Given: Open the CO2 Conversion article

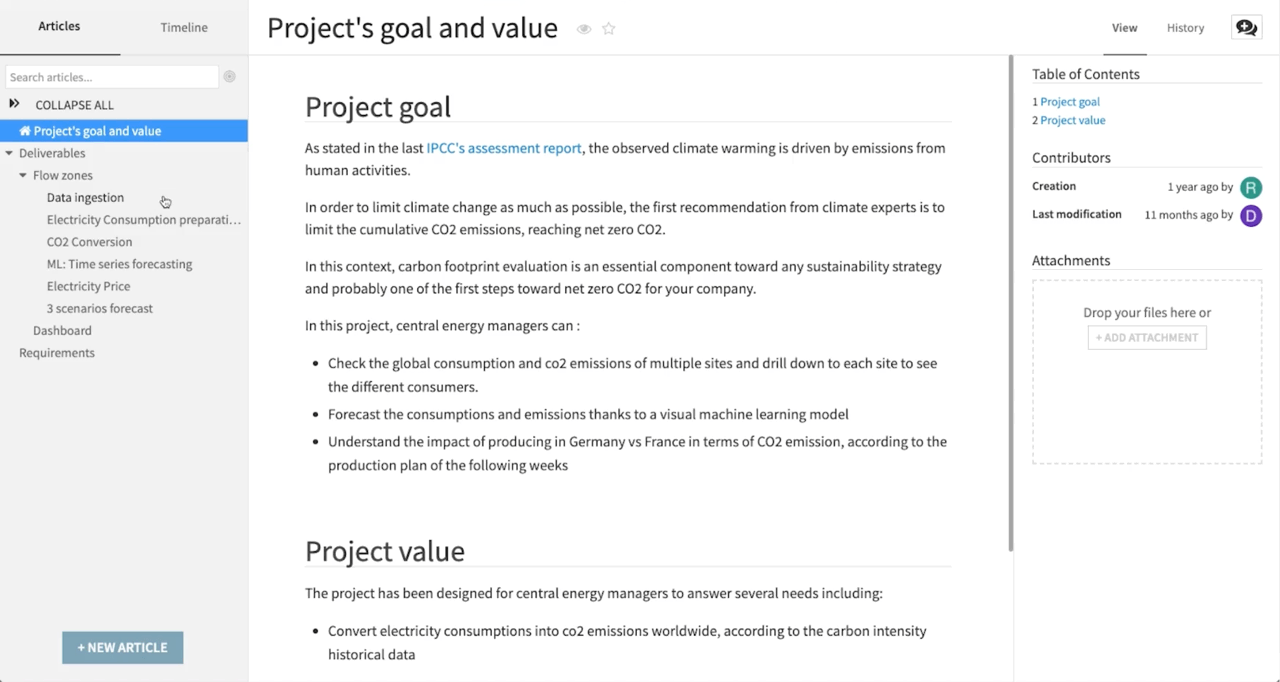Looking at the screenshot, I should coord(89,241).
